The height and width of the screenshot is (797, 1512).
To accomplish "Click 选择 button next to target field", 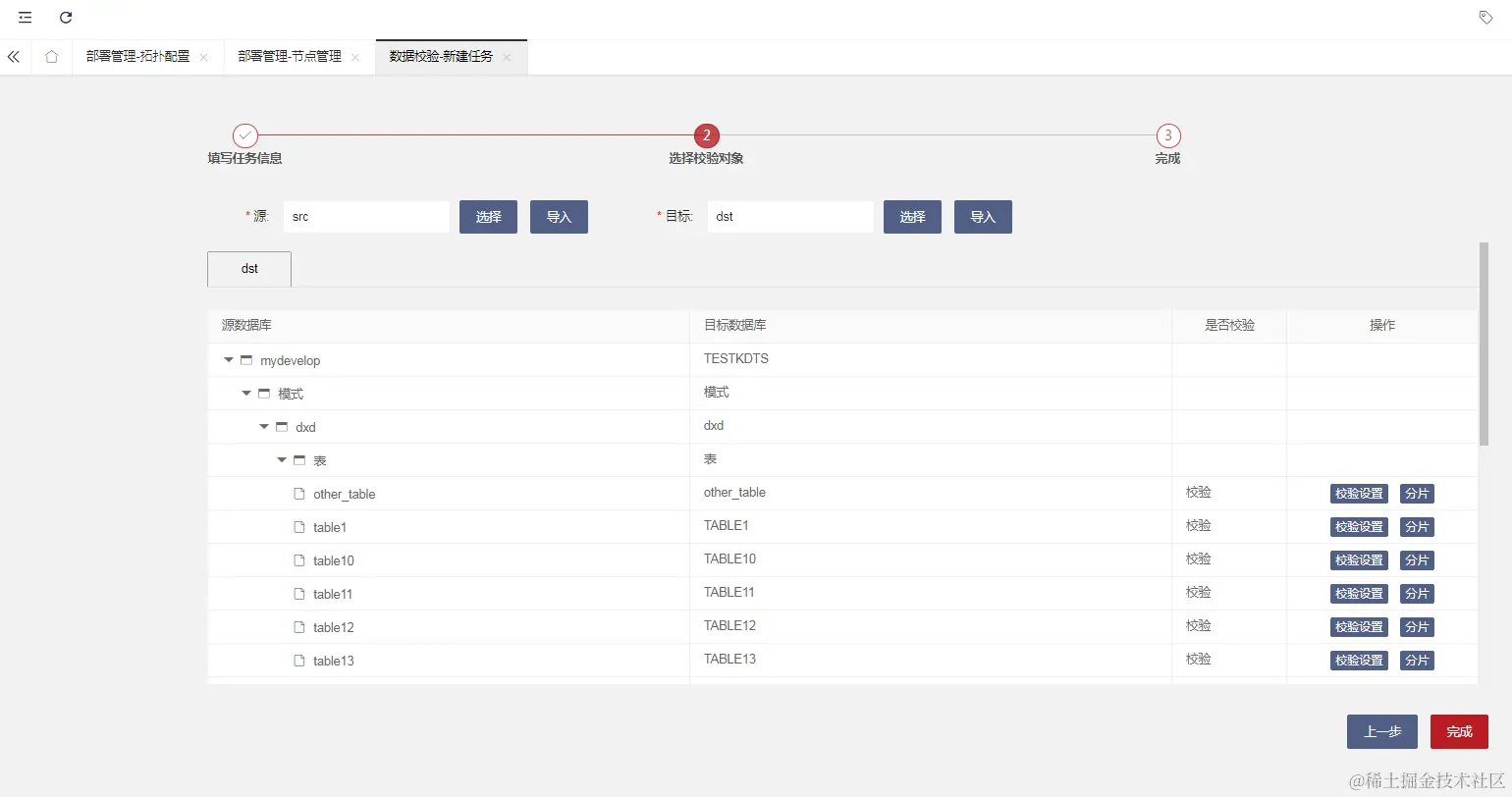I will [x=912, y=217].
